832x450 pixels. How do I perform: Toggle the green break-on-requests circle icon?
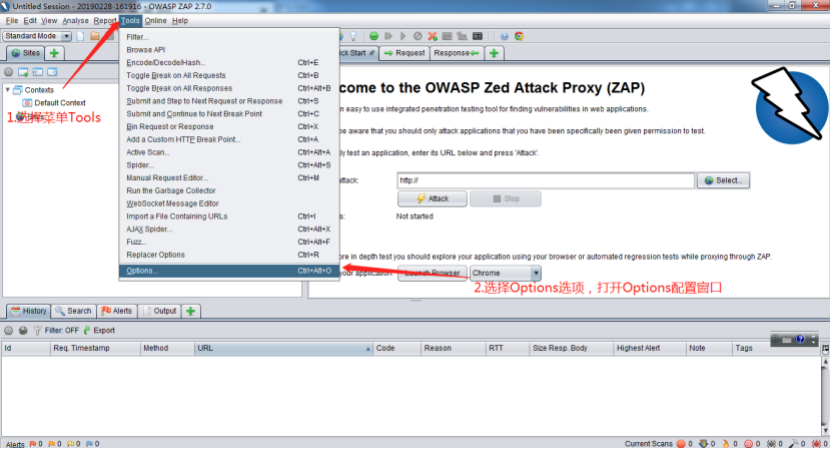pyautogui.click(x=374, y=36)
